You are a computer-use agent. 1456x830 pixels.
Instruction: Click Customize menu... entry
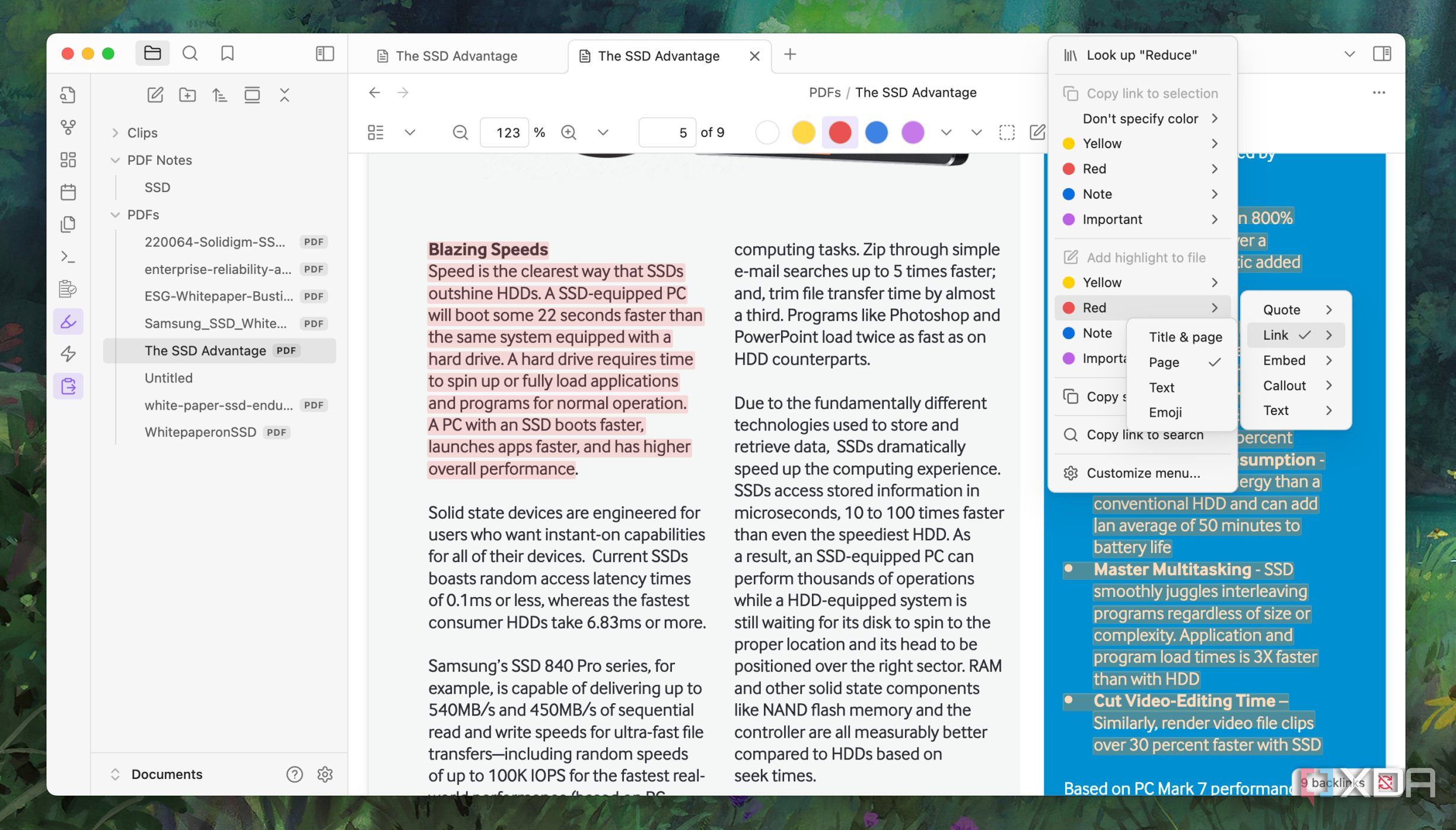pos(1143,473)
